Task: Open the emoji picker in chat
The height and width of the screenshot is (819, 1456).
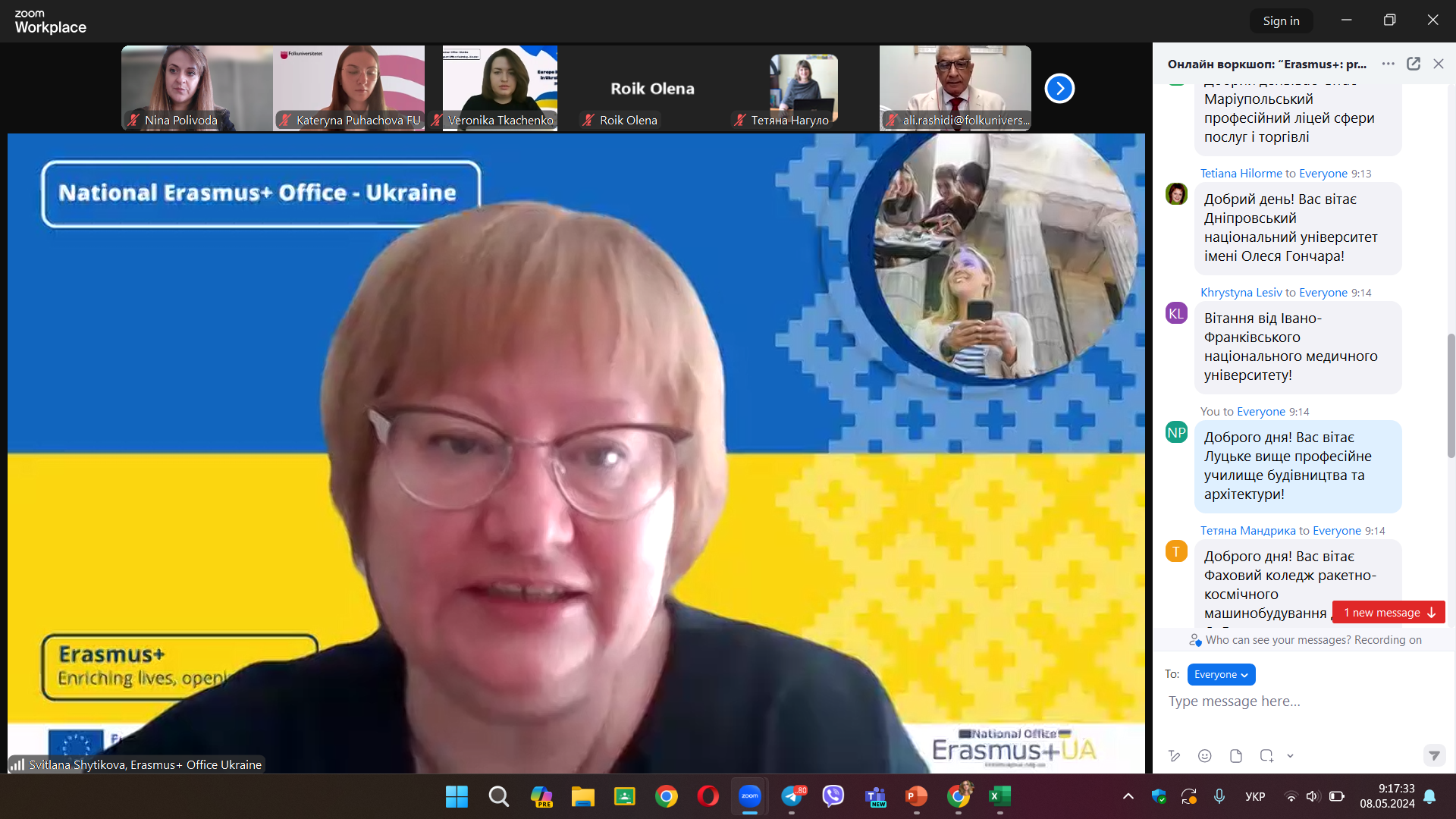Action: click(x=1204, y=755)
